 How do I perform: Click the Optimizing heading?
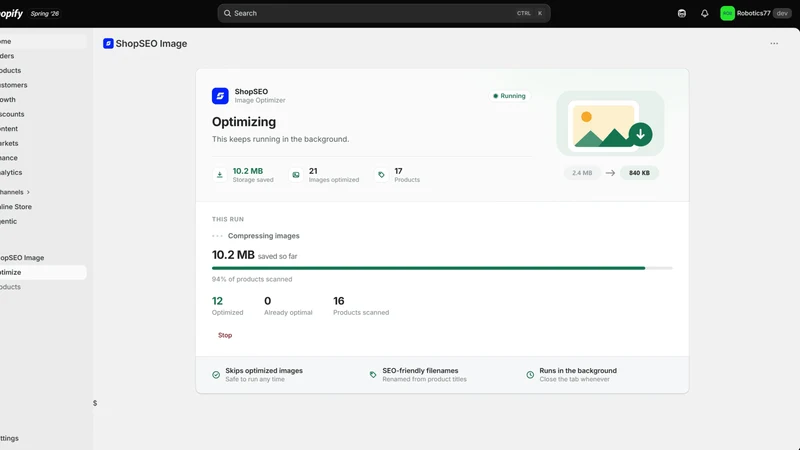coord(244,122)
